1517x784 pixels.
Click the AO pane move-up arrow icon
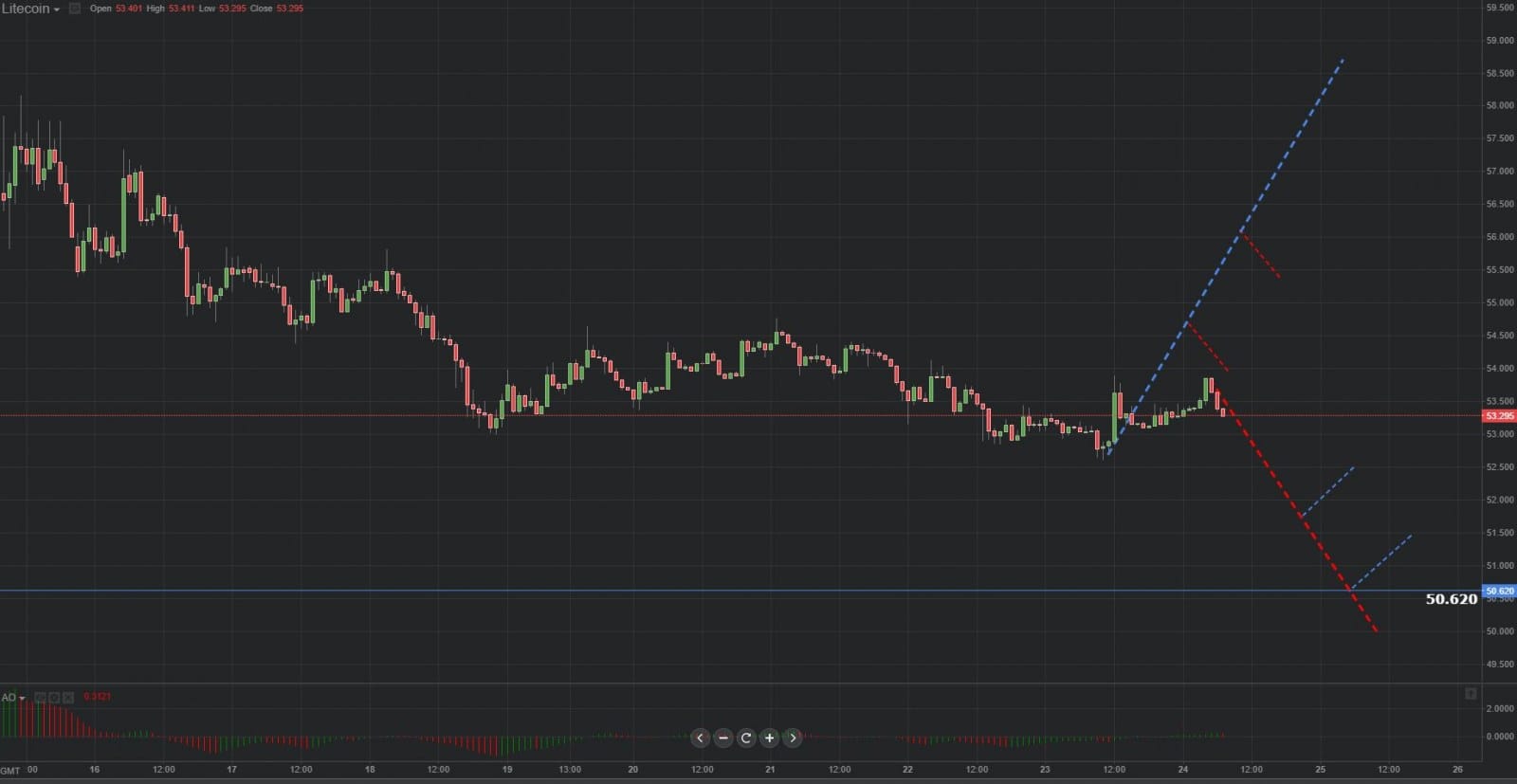point(1471,694)
